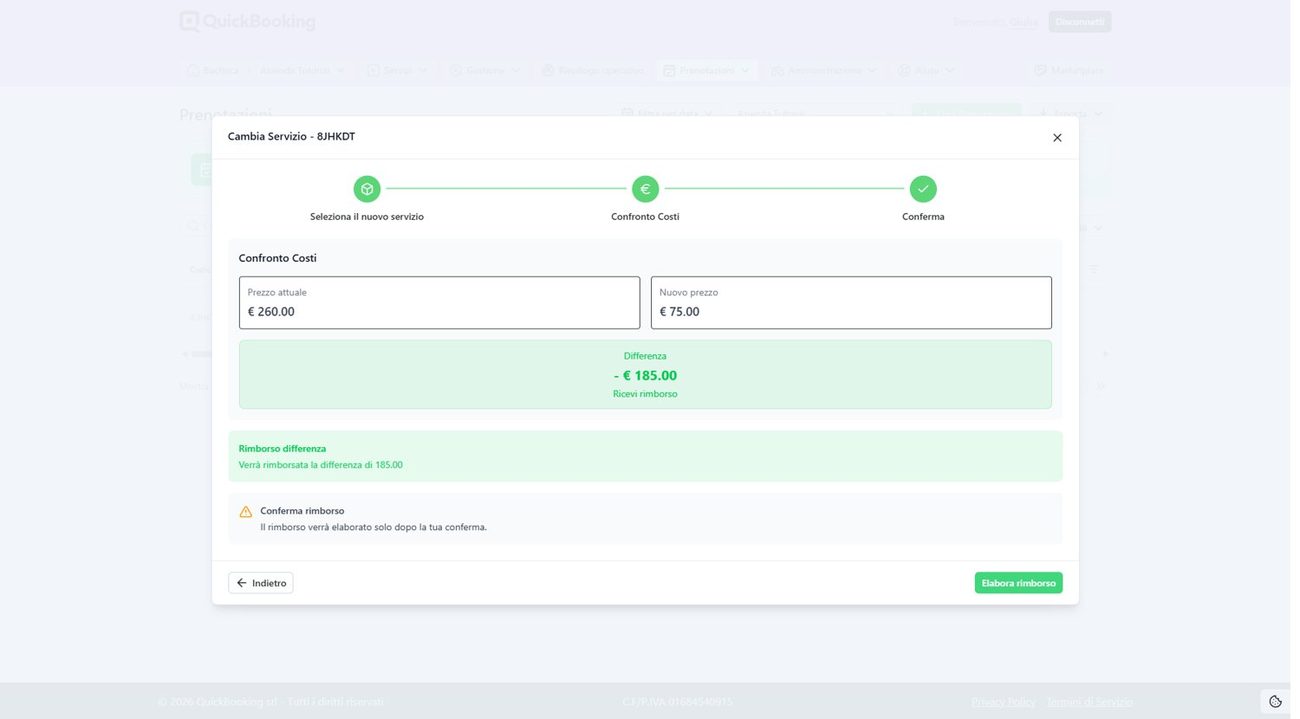This screenshot has height=719, width=1300.
Task: Click the 'Ricevi rimborso' text
Action: click(x=645, y=394)
